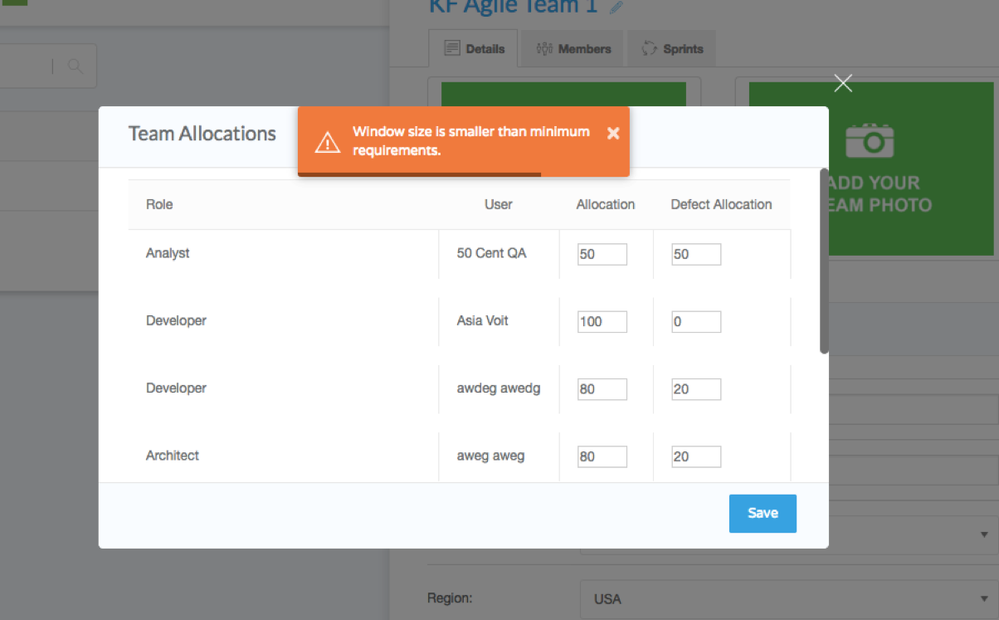Edit Defect Allocation field for aweg aweg
The width and height of the screenshot is (999, 620).
coord(696,457)
